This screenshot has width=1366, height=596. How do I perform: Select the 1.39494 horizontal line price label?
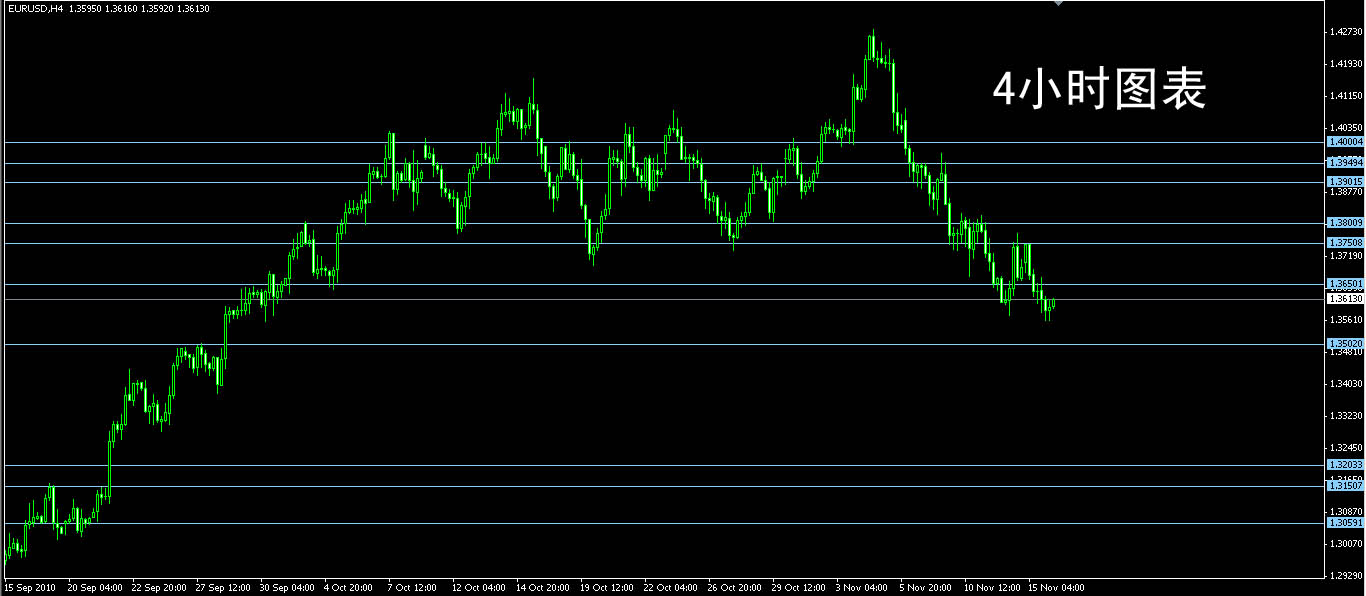point(1345,162)
